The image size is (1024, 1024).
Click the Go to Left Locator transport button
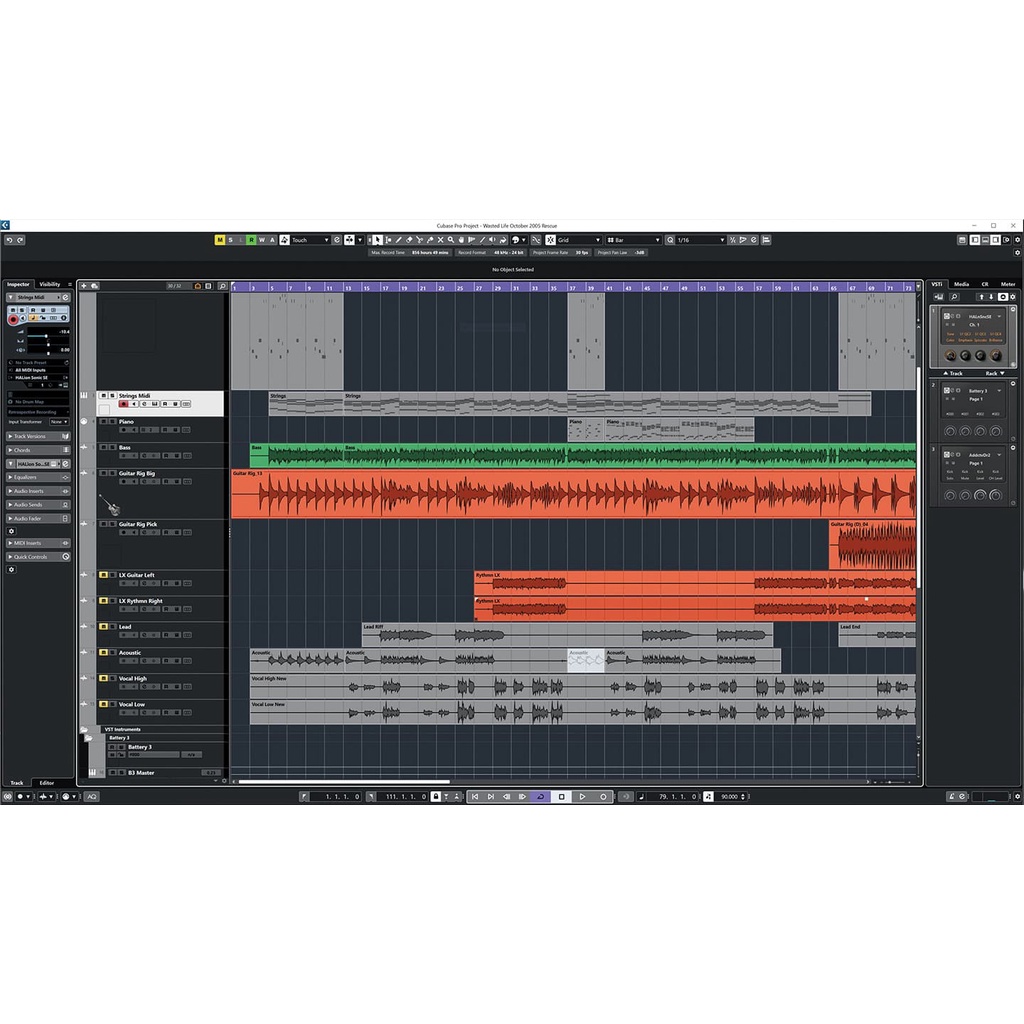475,797
